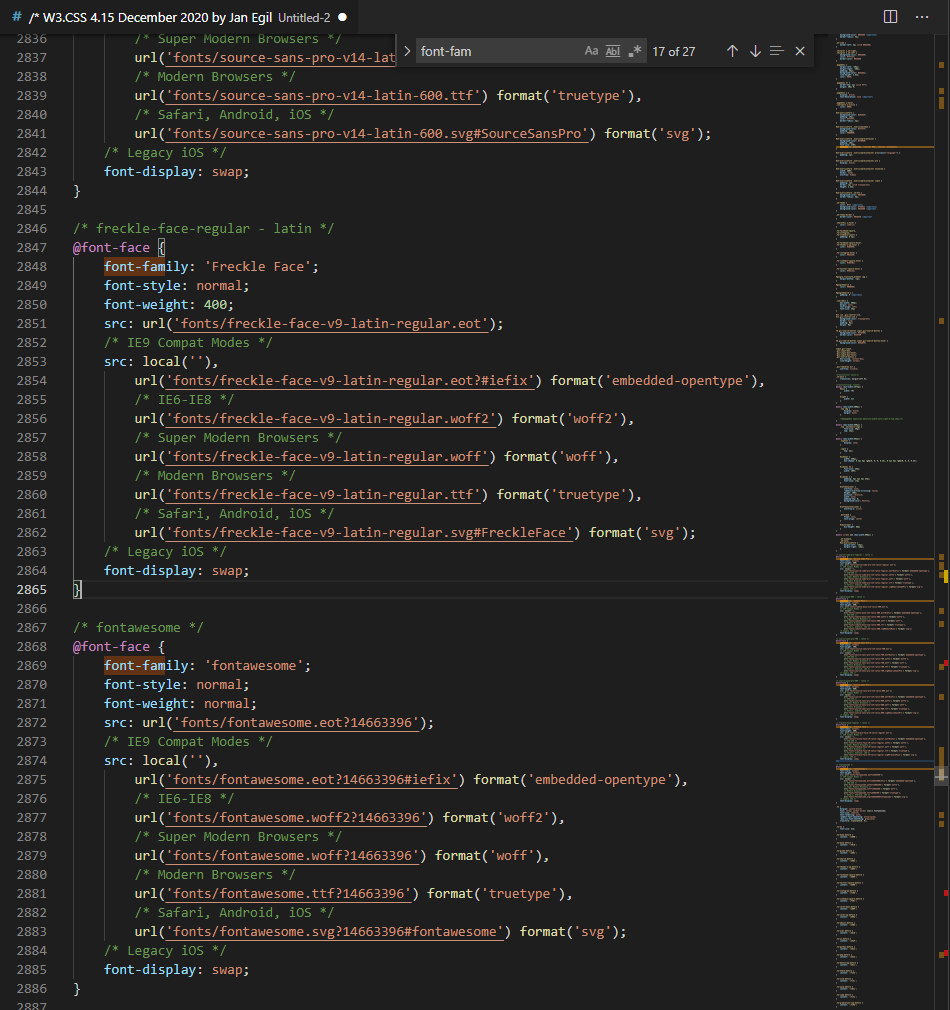This screenshot has width=950, height=1010.
Task: Follow the fontawesome.eot?14663396 link on line 2872
Action: coord(296,723)
